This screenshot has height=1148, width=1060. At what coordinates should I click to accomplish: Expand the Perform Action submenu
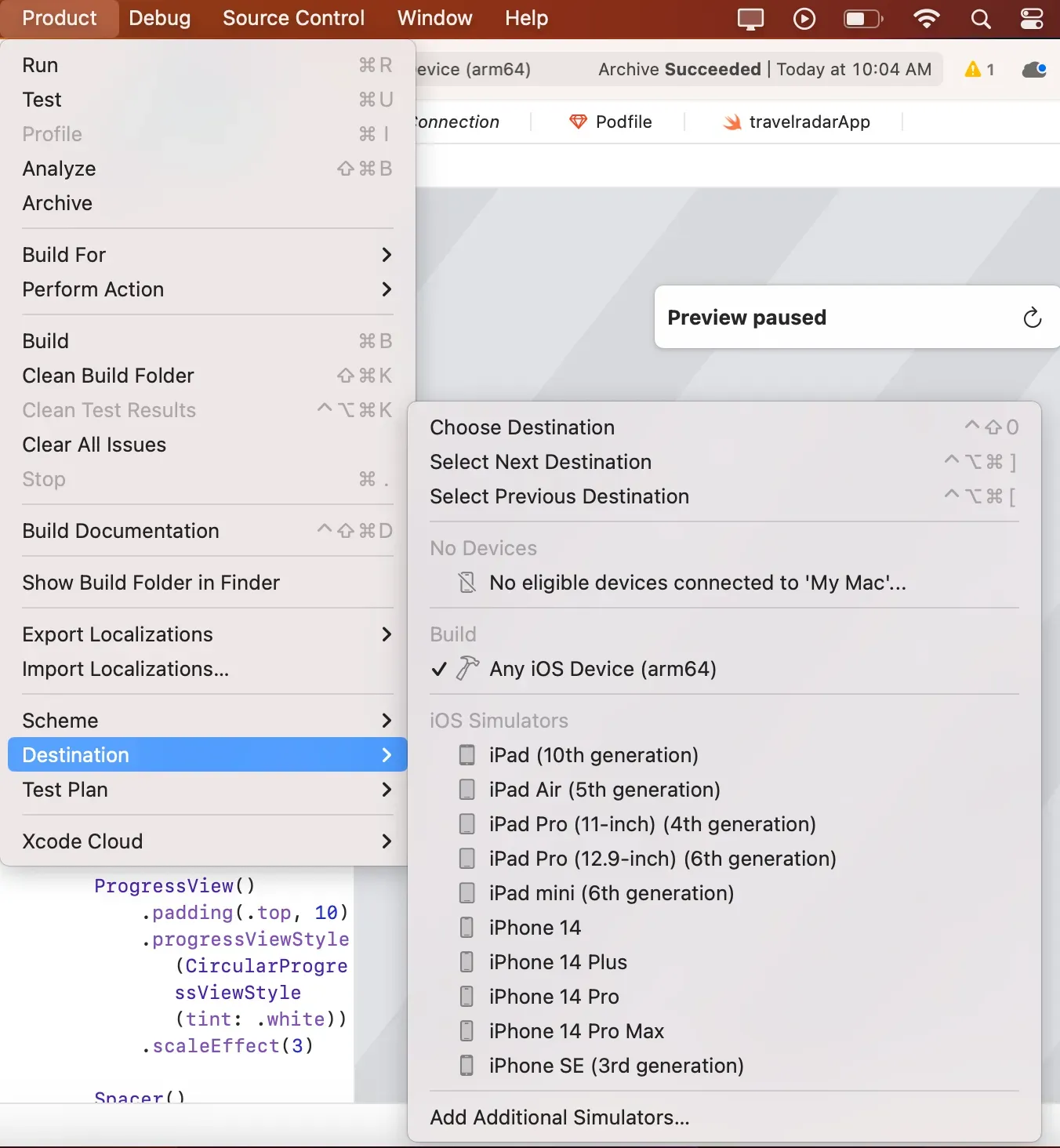(208, 289)
